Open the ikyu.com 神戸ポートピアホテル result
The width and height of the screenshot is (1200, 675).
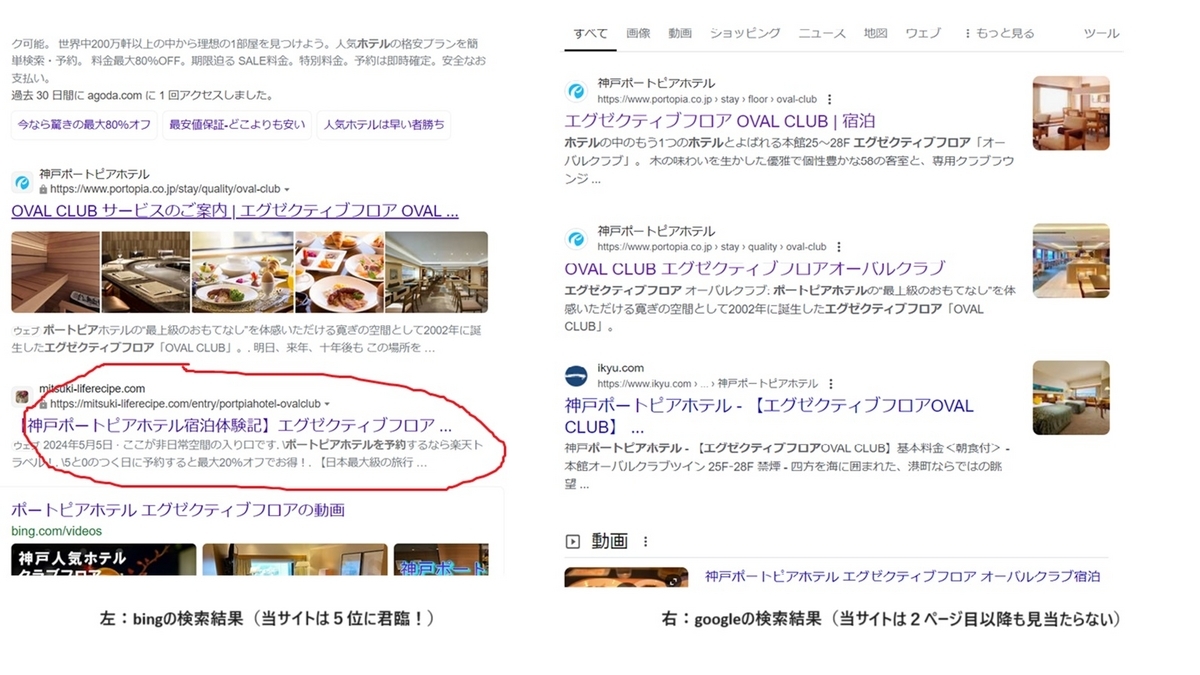coord(769,415)
